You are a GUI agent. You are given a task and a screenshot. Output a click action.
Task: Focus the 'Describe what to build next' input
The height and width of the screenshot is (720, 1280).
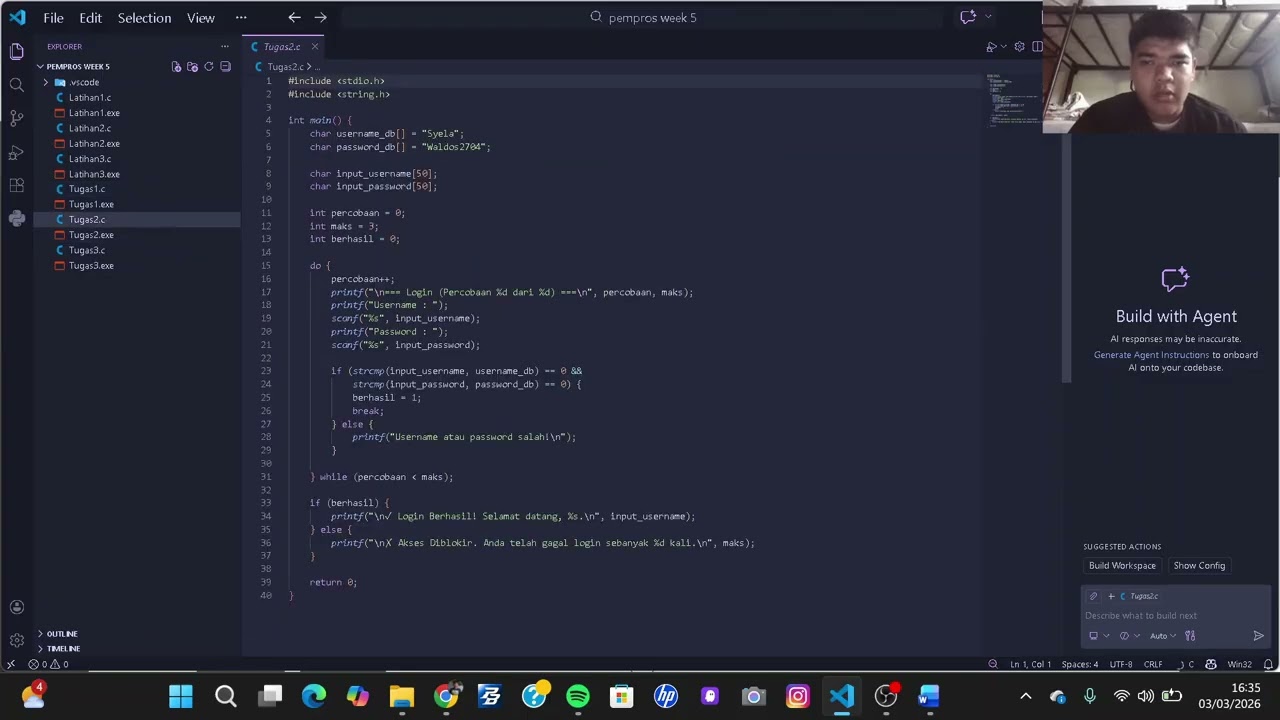click(x=1174, y=616)
